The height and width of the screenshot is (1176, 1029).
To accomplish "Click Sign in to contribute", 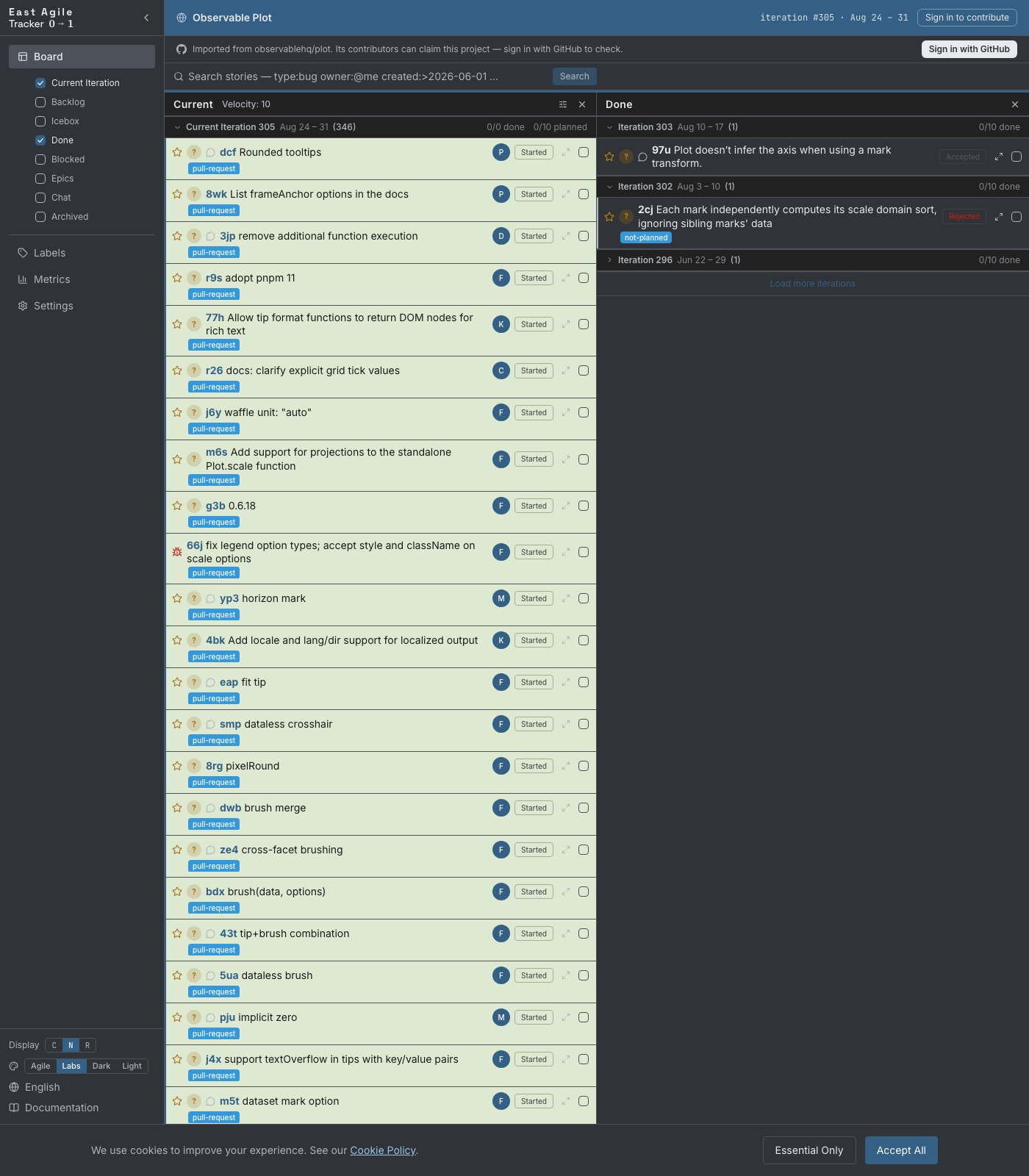I will pos(967,18).
